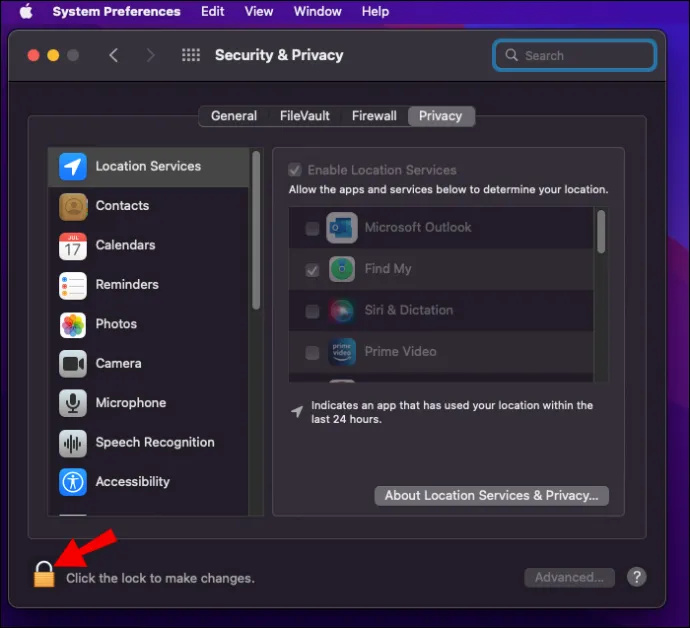Switch to the Firewall tab
The height and width of the screenshot is (628, 690).
click(374, 116)
